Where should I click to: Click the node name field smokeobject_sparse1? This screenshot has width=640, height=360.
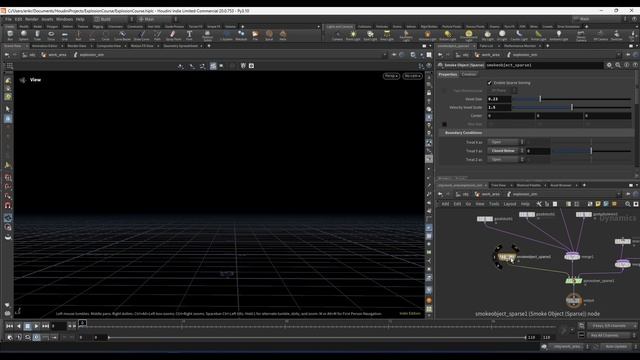544,65
